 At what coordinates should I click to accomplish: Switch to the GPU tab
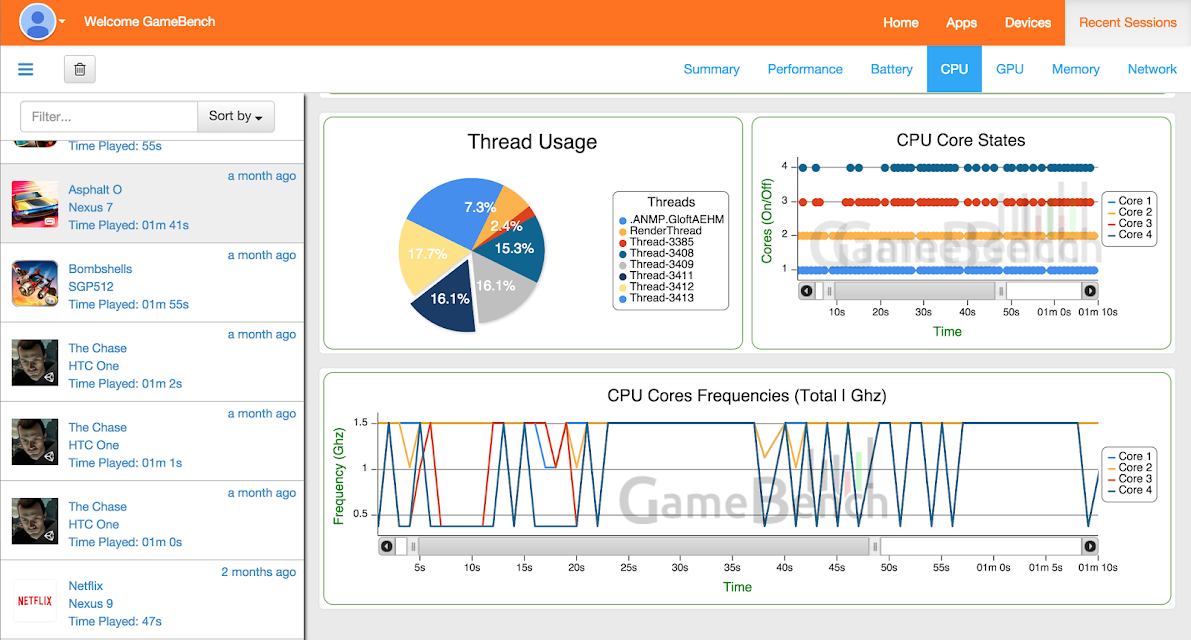tap(1009, 69)
